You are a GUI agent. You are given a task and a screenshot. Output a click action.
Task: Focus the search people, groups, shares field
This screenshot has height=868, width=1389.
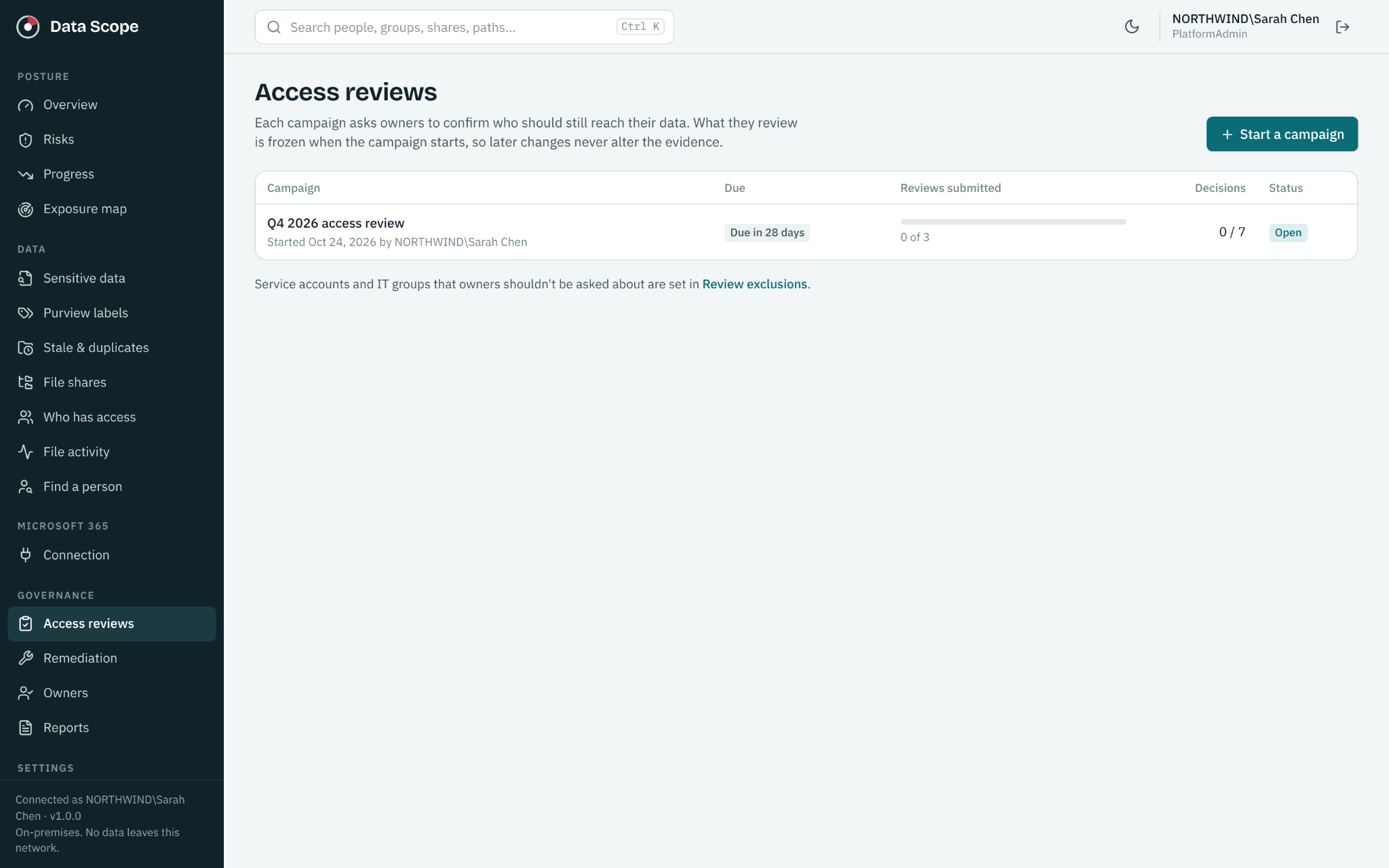(464, 27)
